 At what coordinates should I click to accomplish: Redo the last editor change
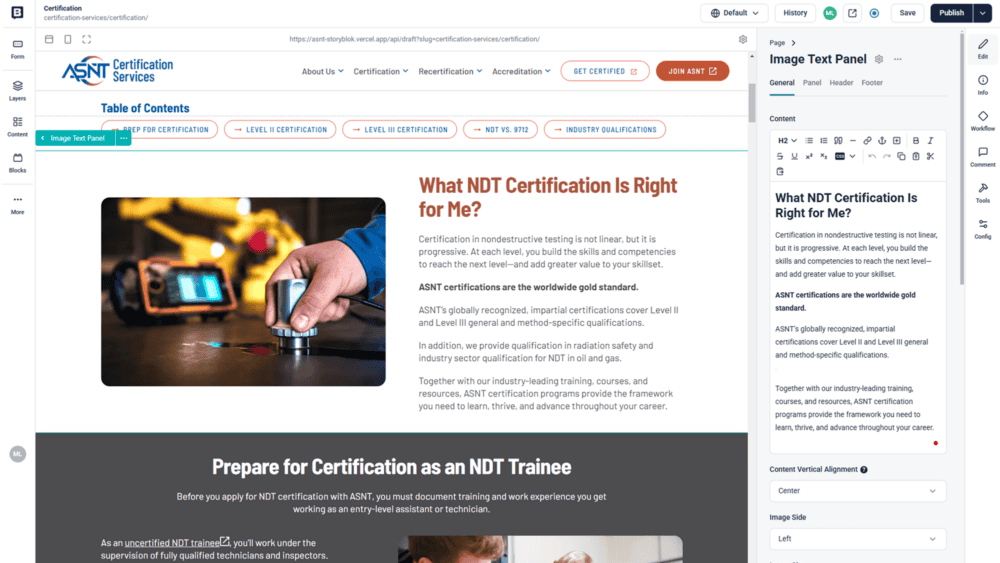coord(886,156)
